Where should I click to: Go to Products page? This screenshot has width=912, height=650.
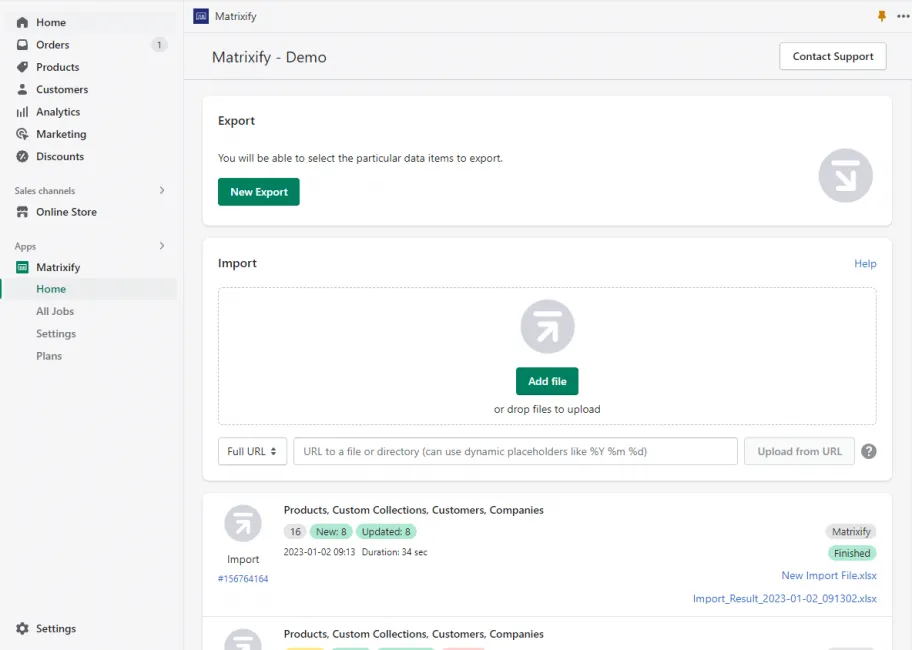(x=58, y=67)
